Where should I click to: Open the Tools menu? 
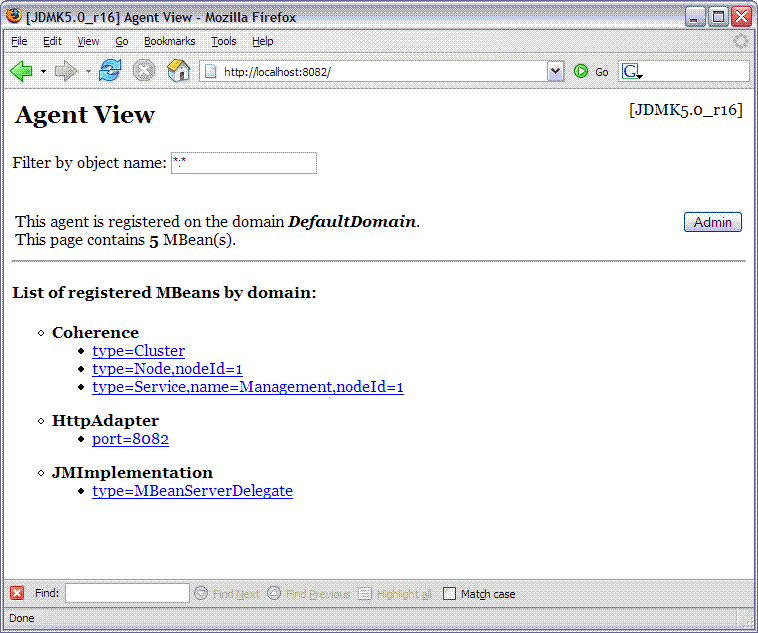point(223,42)
